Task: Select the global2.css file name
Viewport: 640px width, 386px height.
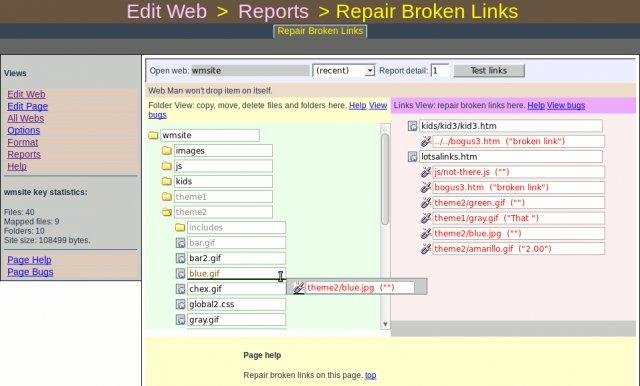Action: (x=236, y=304)
